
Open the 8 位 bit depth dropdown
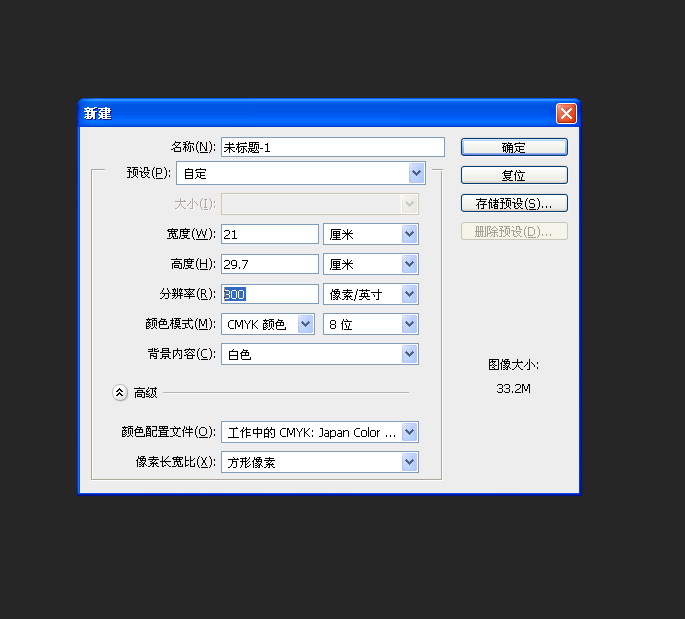click(370, 324)
